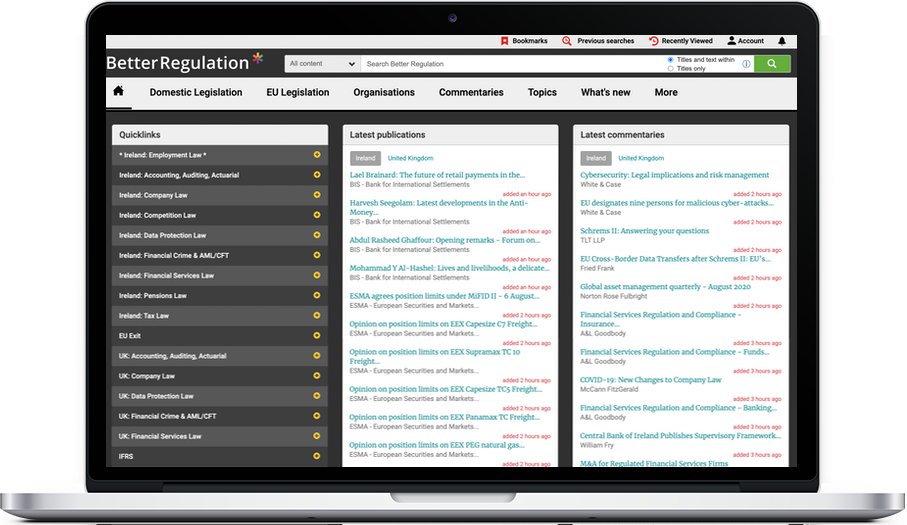The height and width of the screenshot is (525, 907).
Task: Open the Domestic Legislation menu
Action: pos(196,93)
